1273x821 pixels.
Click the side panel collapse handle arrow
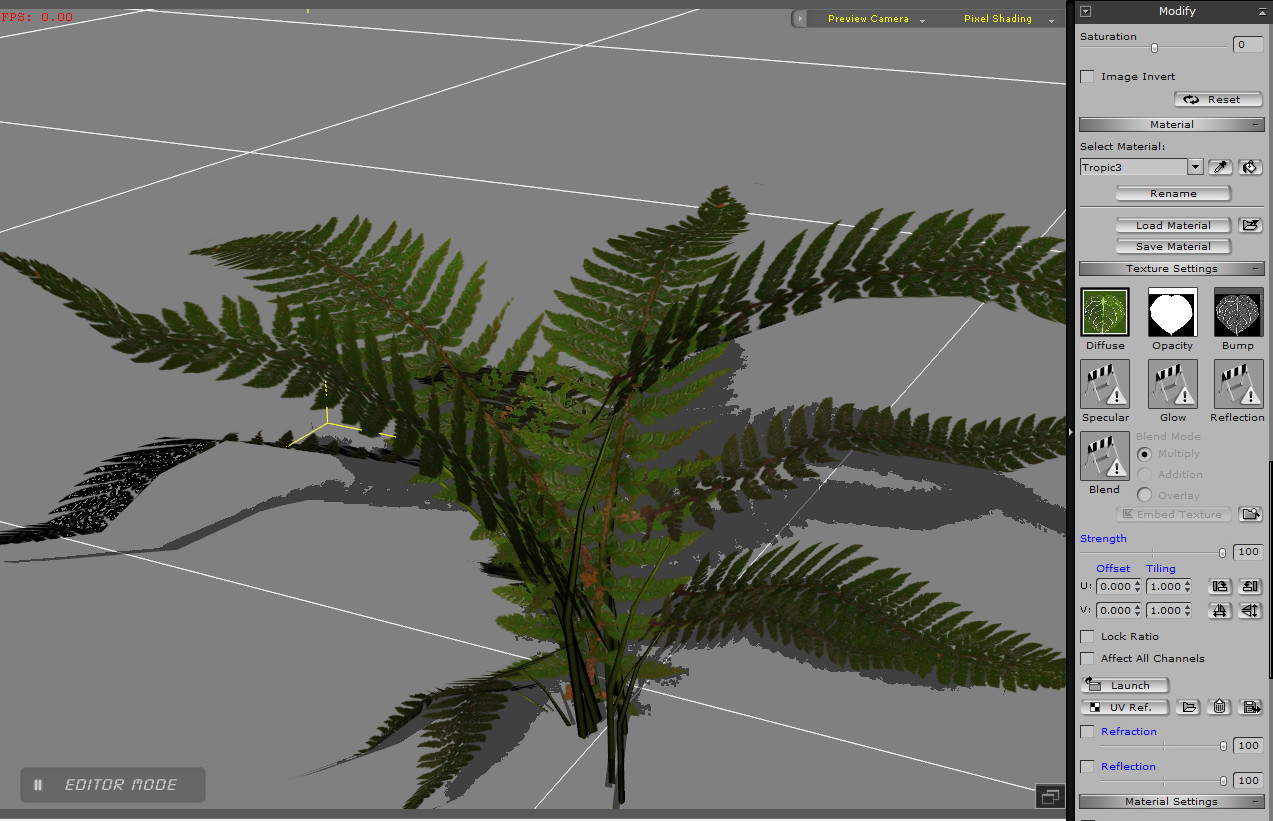1071,432
